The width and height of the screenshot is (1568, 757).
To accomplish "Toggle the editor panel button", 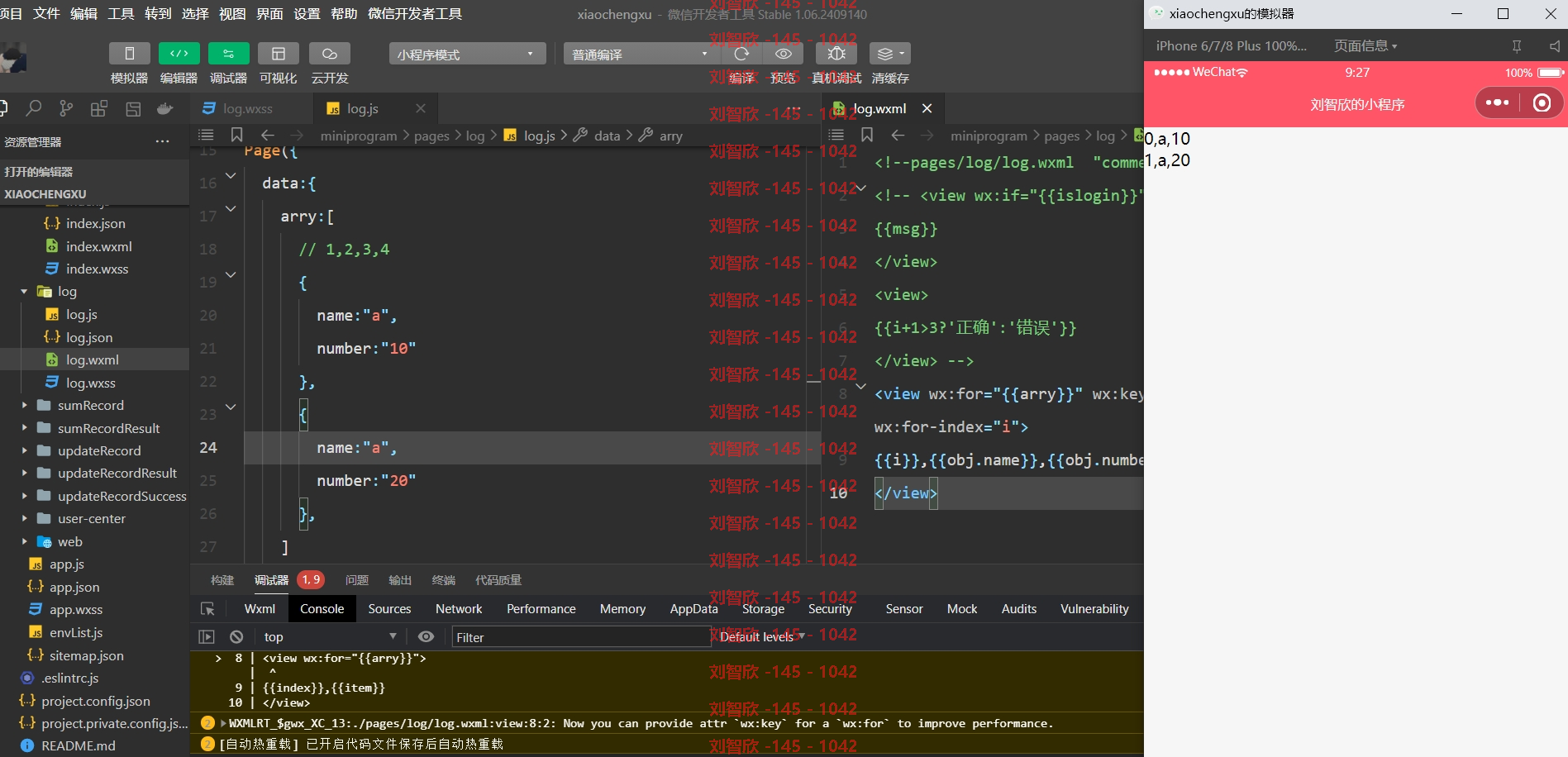I will (x=179, y=54).
